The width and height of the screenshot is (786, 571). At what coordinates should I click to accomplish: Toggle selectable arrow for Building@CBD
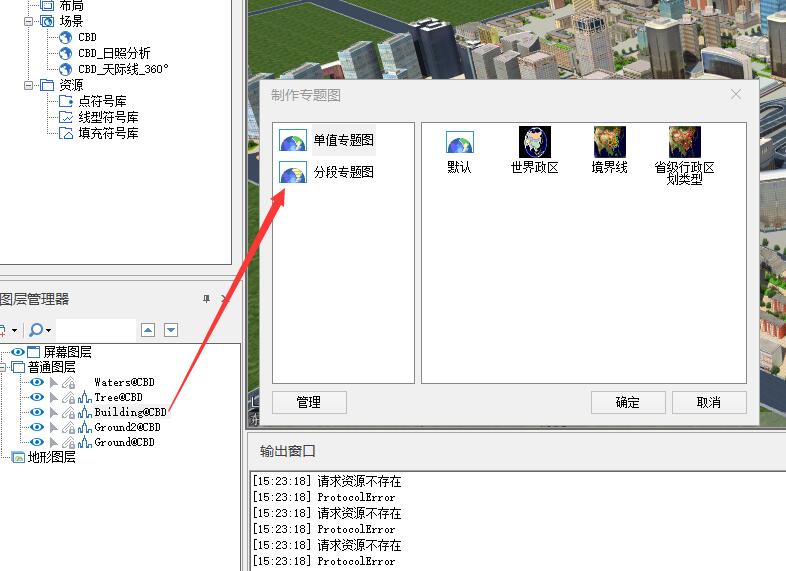coord(54,413)
